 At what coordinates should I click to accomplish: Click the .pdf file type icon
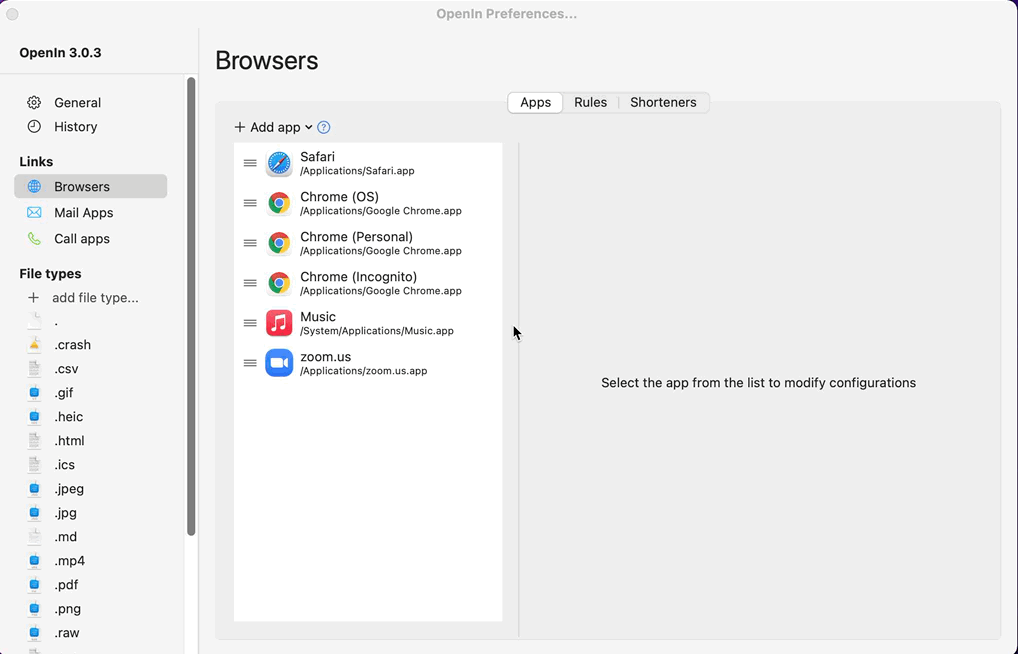tap(34, 585)
